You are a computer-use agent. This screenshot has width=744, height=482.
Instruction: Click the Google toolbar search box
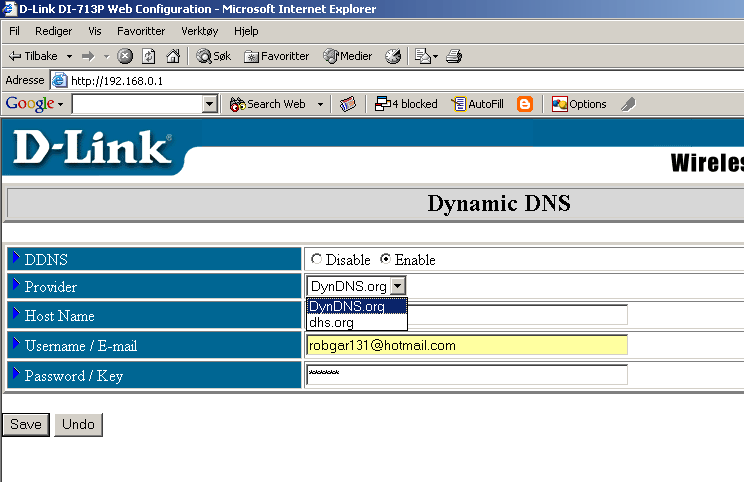(137, 104)
